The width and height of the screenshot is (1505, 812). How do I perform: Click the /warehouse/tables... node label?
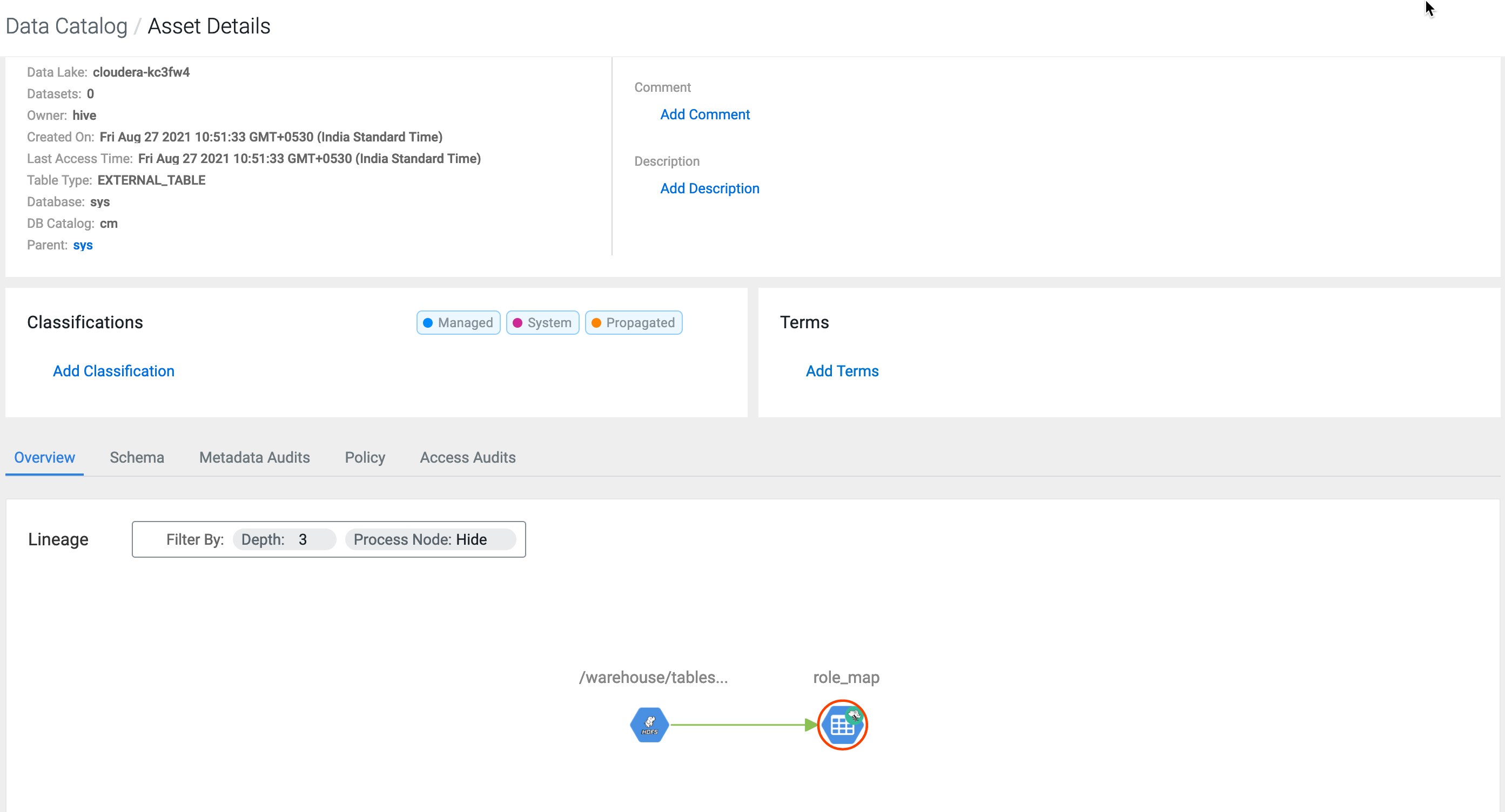pyautogui.click(x=653, y=677)
